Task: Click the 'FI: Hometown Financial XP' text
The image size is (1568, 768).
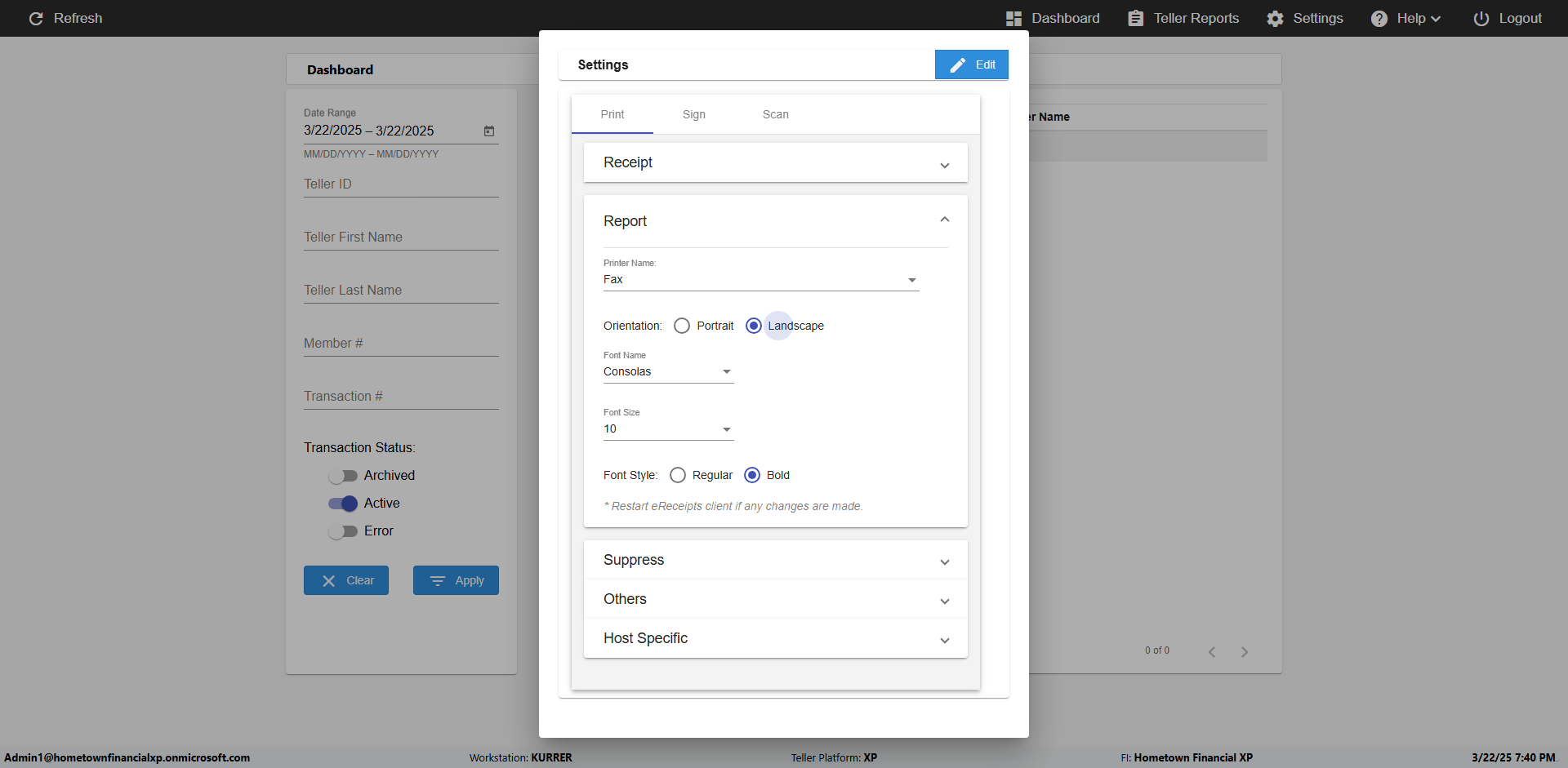Action: click(1187, 757)
